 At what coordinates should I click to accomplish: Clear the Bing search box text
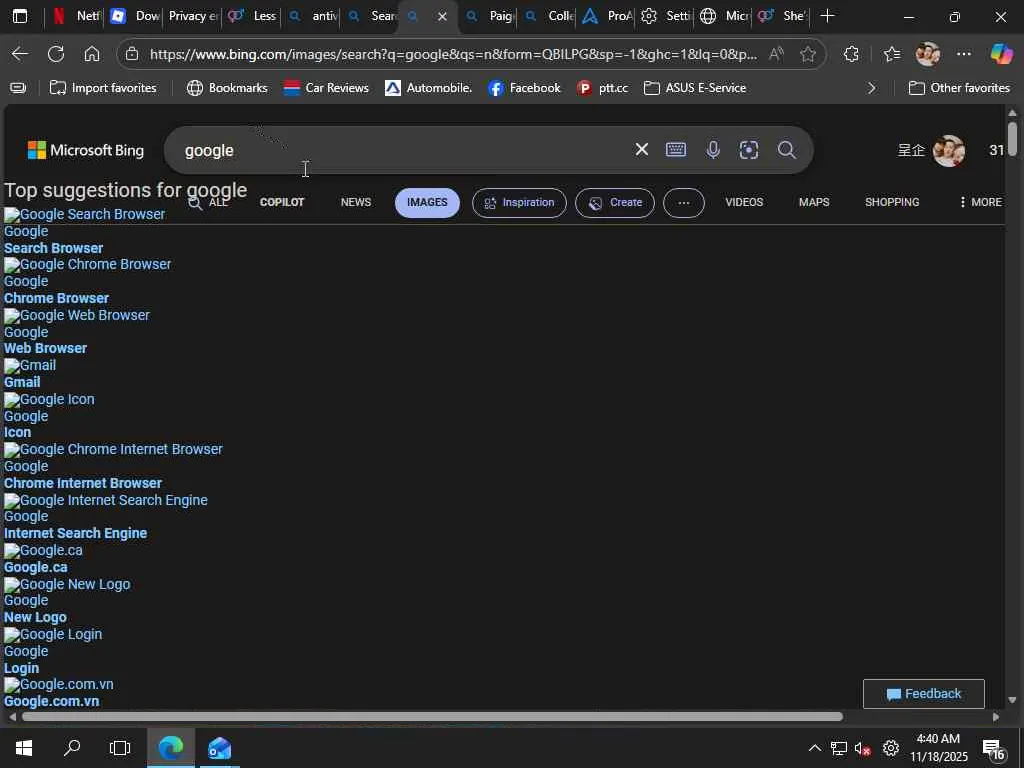tap(641, 150)
